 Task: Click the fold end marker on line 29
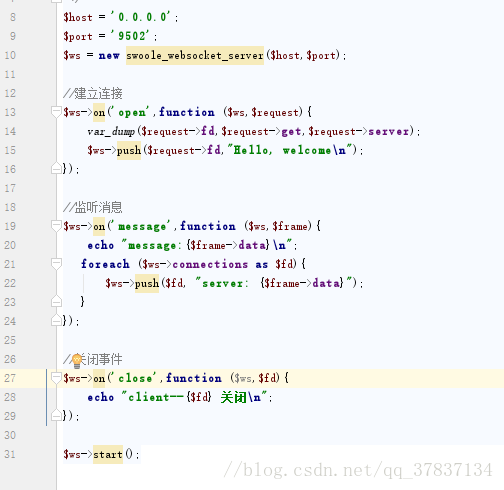[x=56, y=415]
